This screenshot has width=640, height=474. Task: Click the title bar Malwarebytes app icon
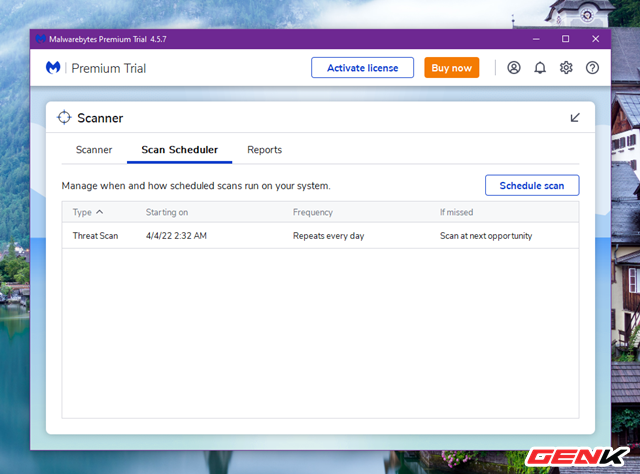click(x=41, y=39)
